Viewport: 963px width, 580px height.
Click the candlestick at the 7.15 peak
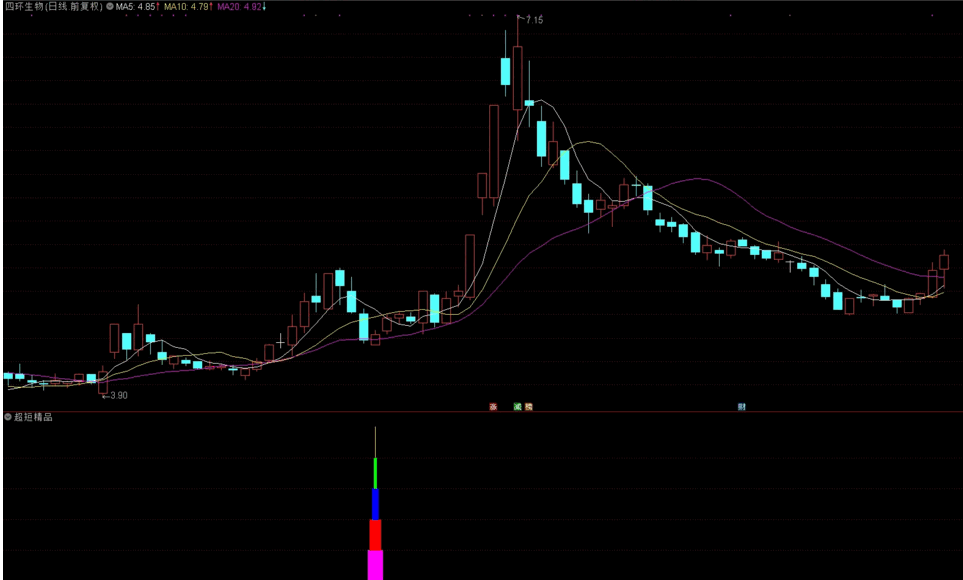pyautogui.click(x=518, y=77)
